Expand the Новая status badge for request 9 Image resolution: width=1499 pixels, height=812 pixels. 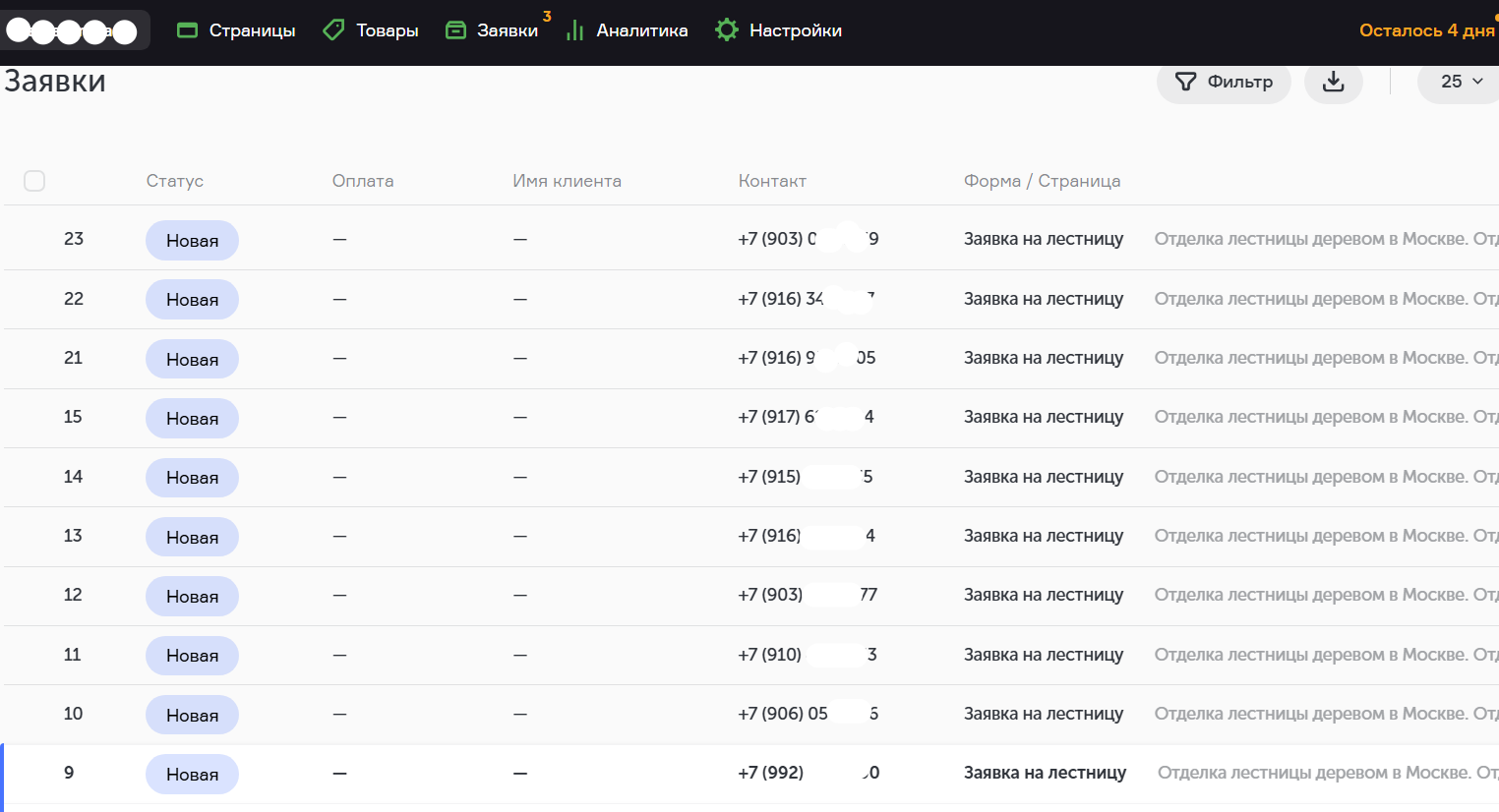tap(192, 775)
